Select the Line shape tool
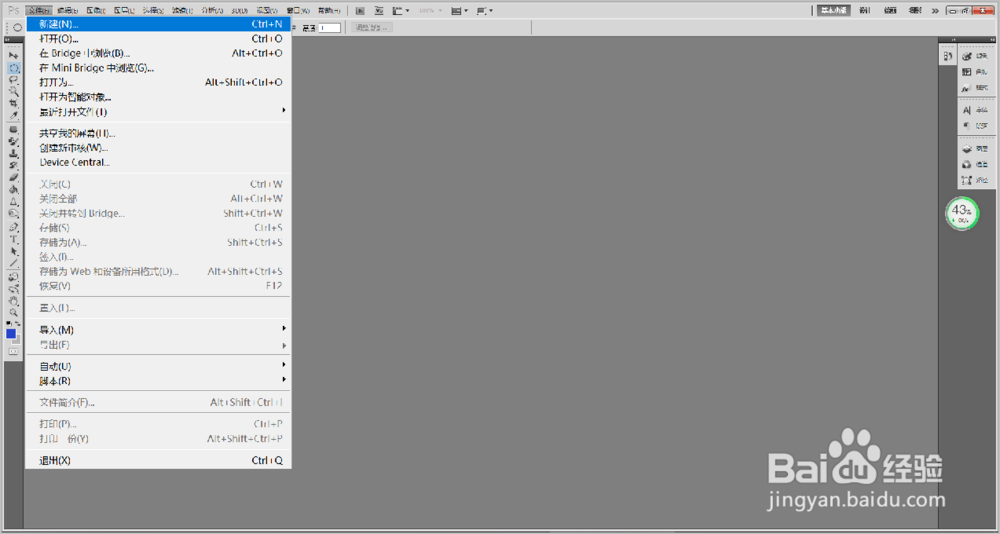The image size is (1000, 534). (x=13, y=263)
